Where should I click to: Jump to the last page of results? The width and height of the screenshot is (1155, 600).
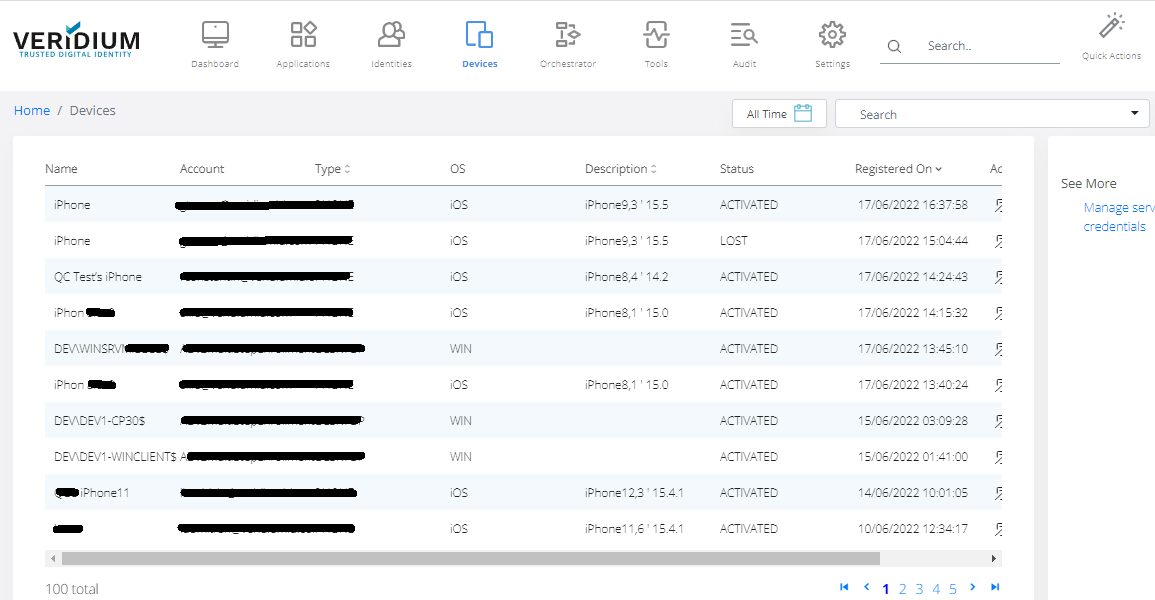pos(995,587)
